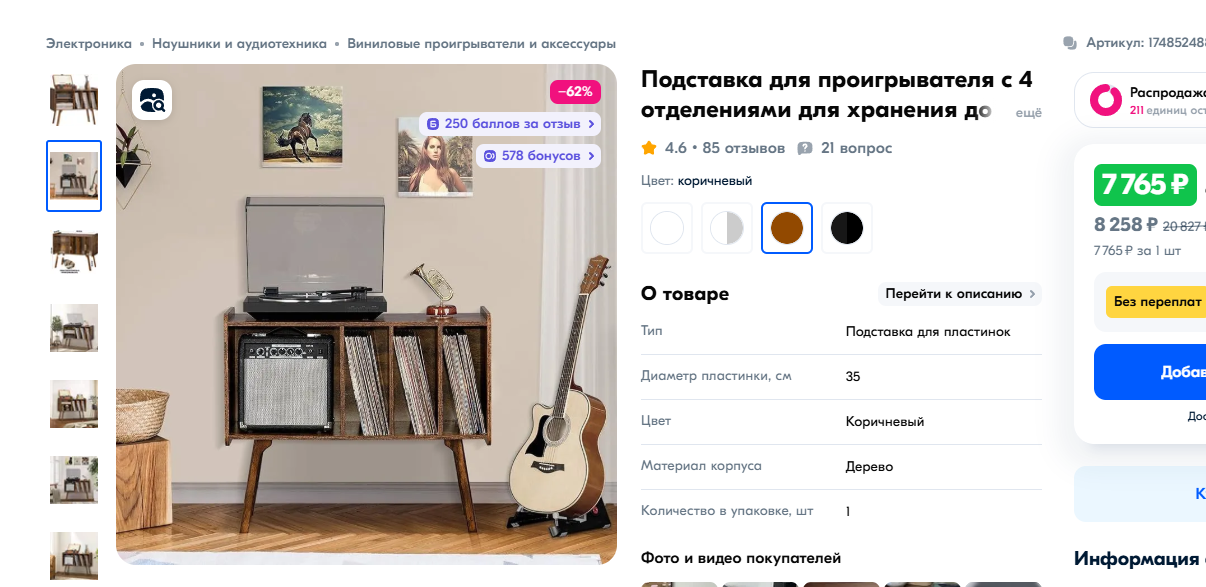Open the Электроника breadcrumb

pyautogui.click(x=89, y=44)
